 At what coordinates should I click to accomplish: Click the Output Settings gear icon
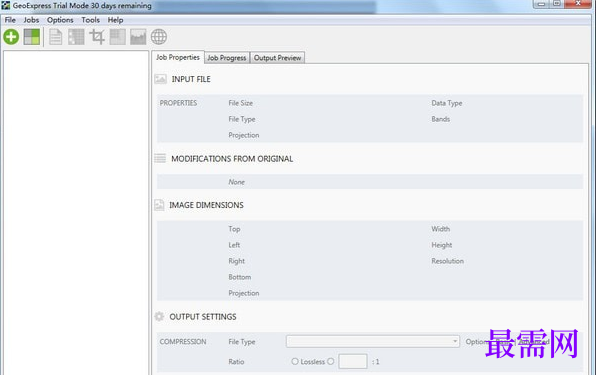pos(159,316)
